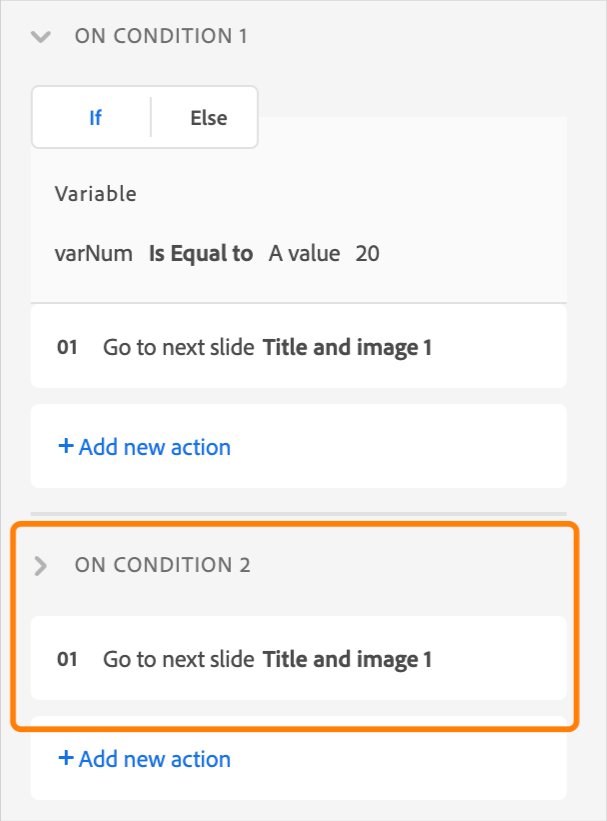Click the 01 number in Condition 2's action
Screen dimensions: 607x821
pyautogui.click(x=67, y=660)
